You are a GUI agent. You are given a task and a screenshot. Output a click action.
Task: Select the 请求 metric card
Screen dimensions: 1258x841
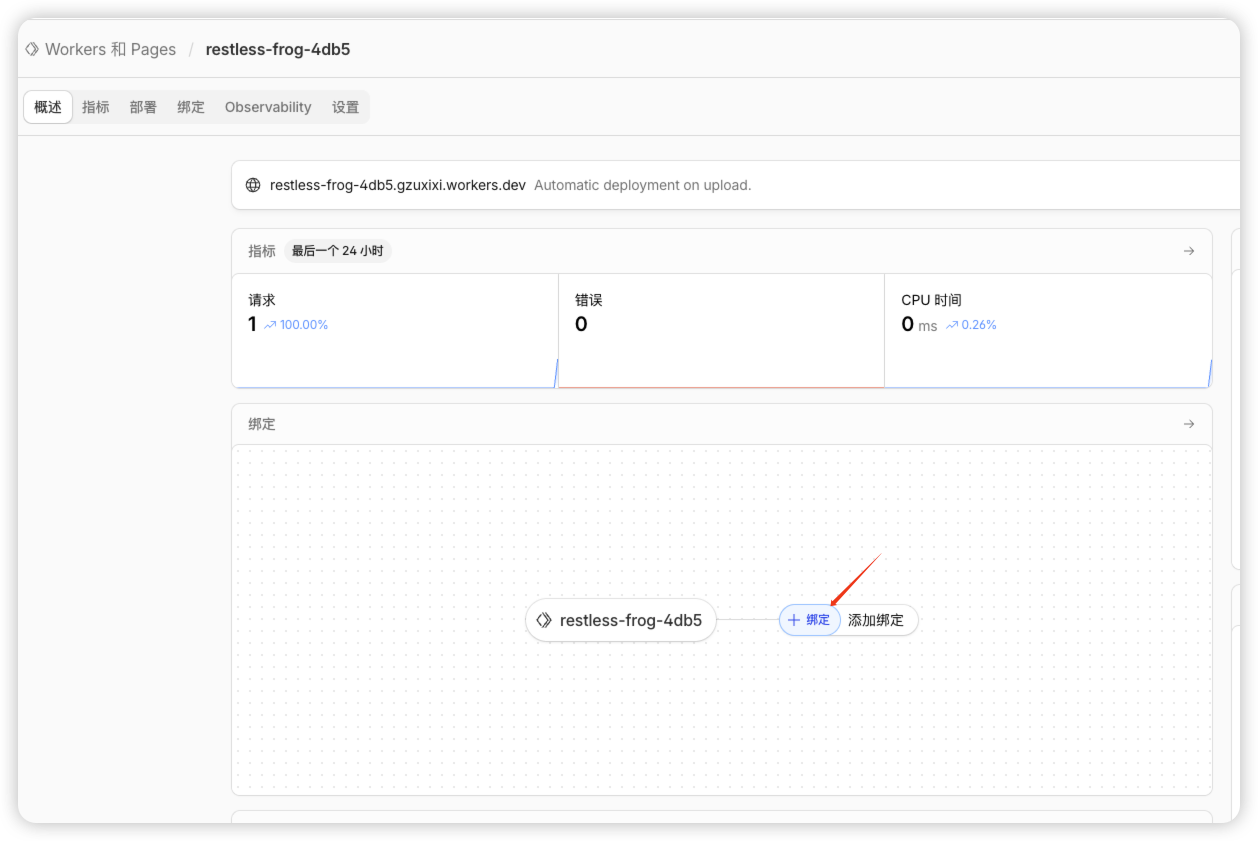[x=394, y=329]
